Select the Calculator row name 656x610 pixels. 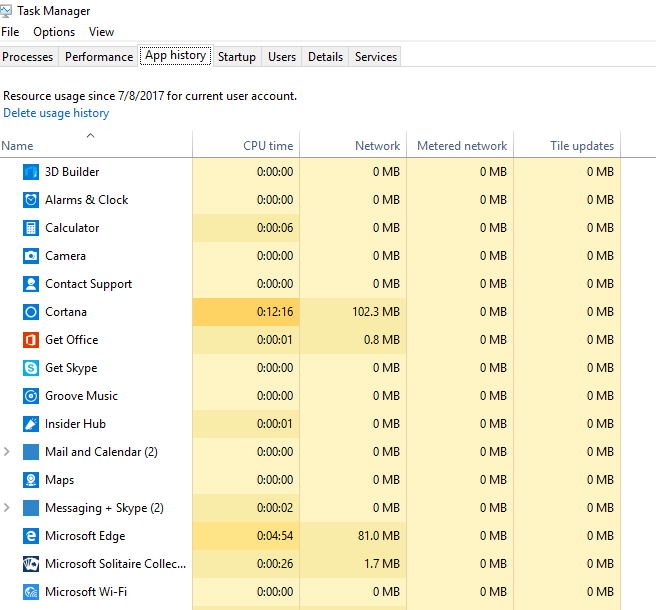pyautogui.click(x=72, y=228)
